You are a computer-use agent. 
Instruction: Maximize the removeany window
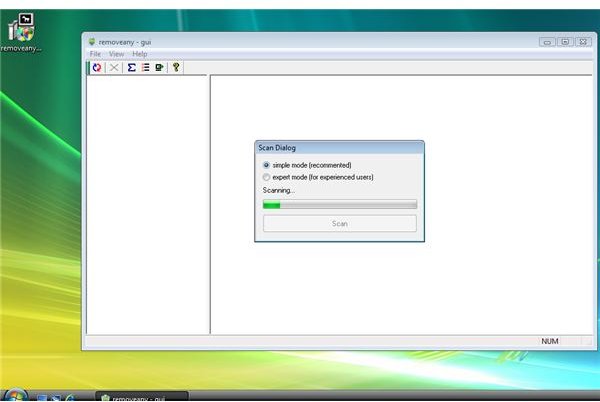pos(565,42)
